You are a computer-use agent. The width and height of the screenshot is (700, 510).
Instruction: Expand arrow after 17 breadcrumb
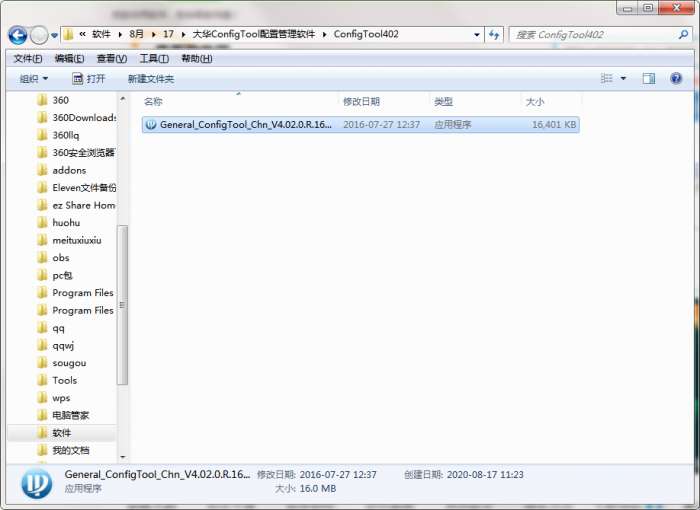click(183, 34)
